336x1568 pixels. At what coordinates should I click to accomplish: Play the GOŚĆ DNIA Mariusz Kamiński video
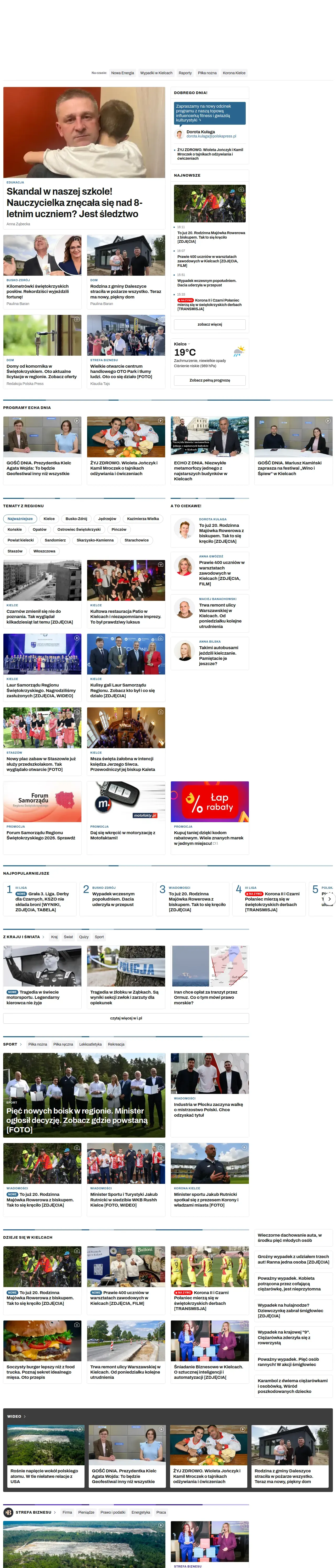click(328, 420)
